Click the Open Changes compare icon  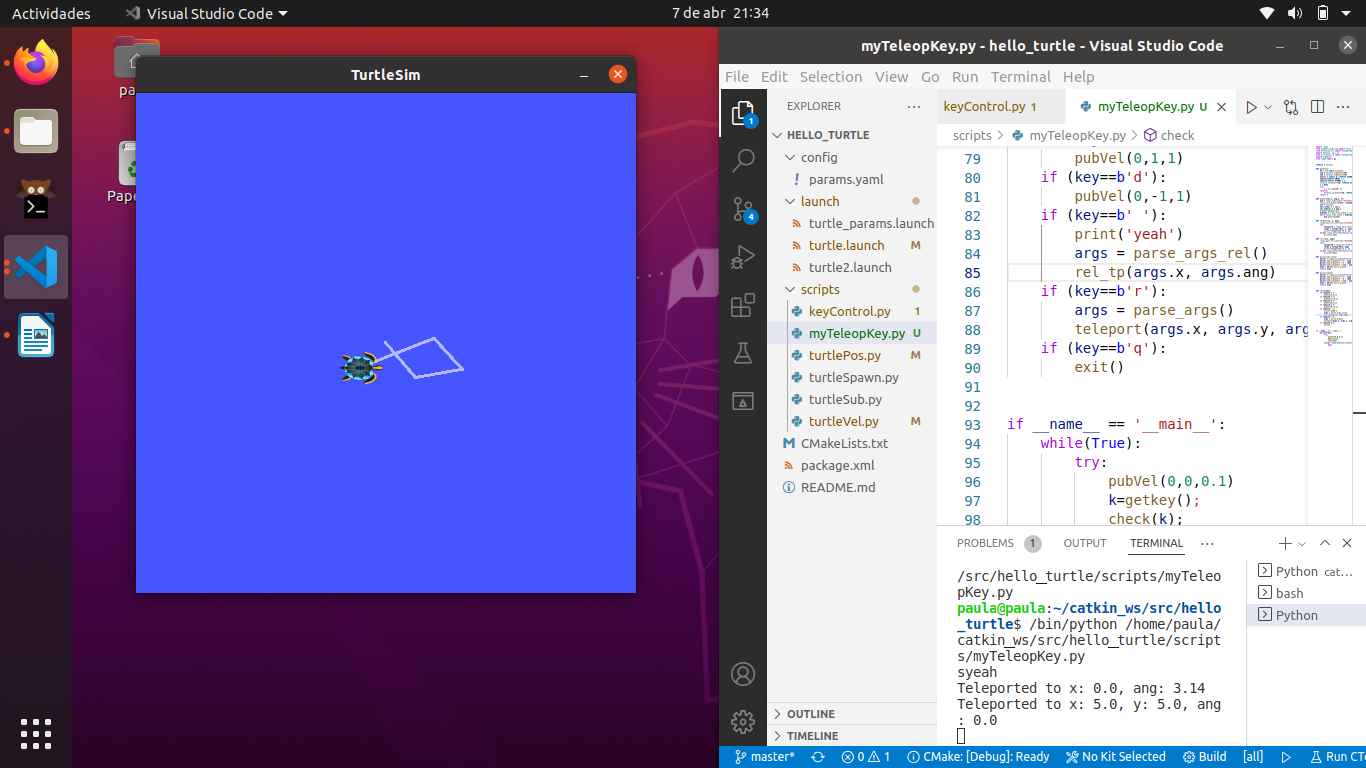[1291, 107]
